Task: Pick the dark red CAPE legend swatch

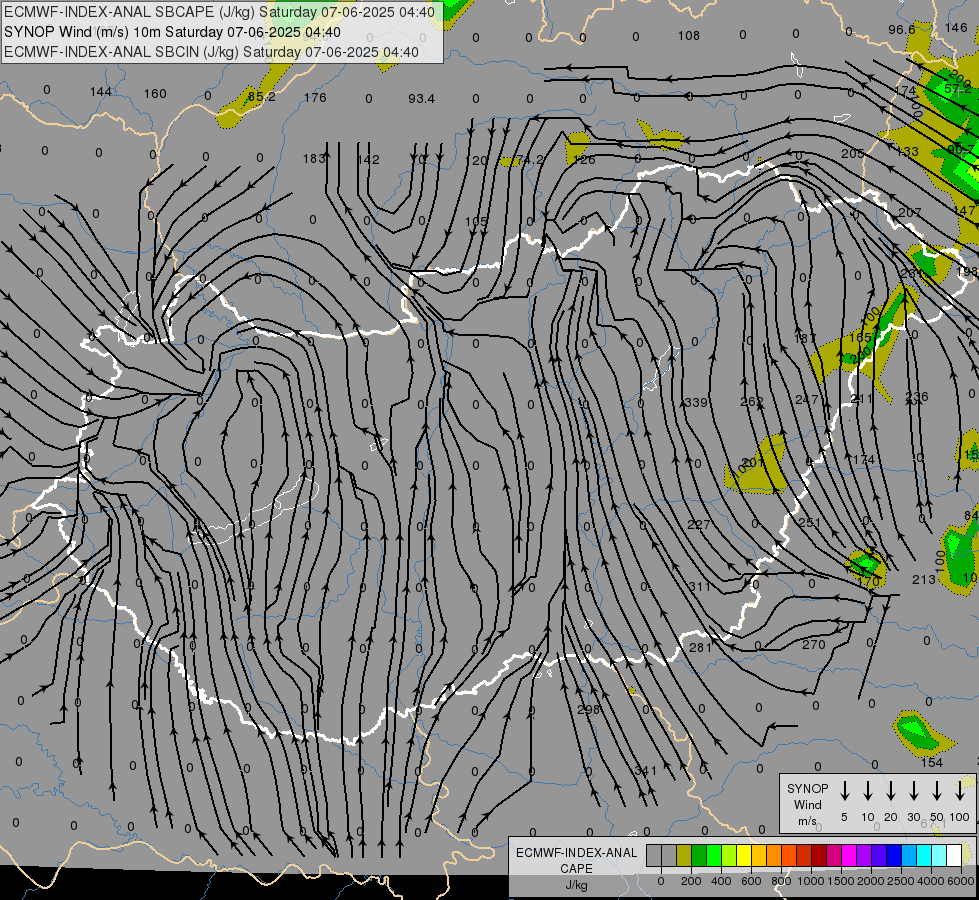Action: pos(819,856)
